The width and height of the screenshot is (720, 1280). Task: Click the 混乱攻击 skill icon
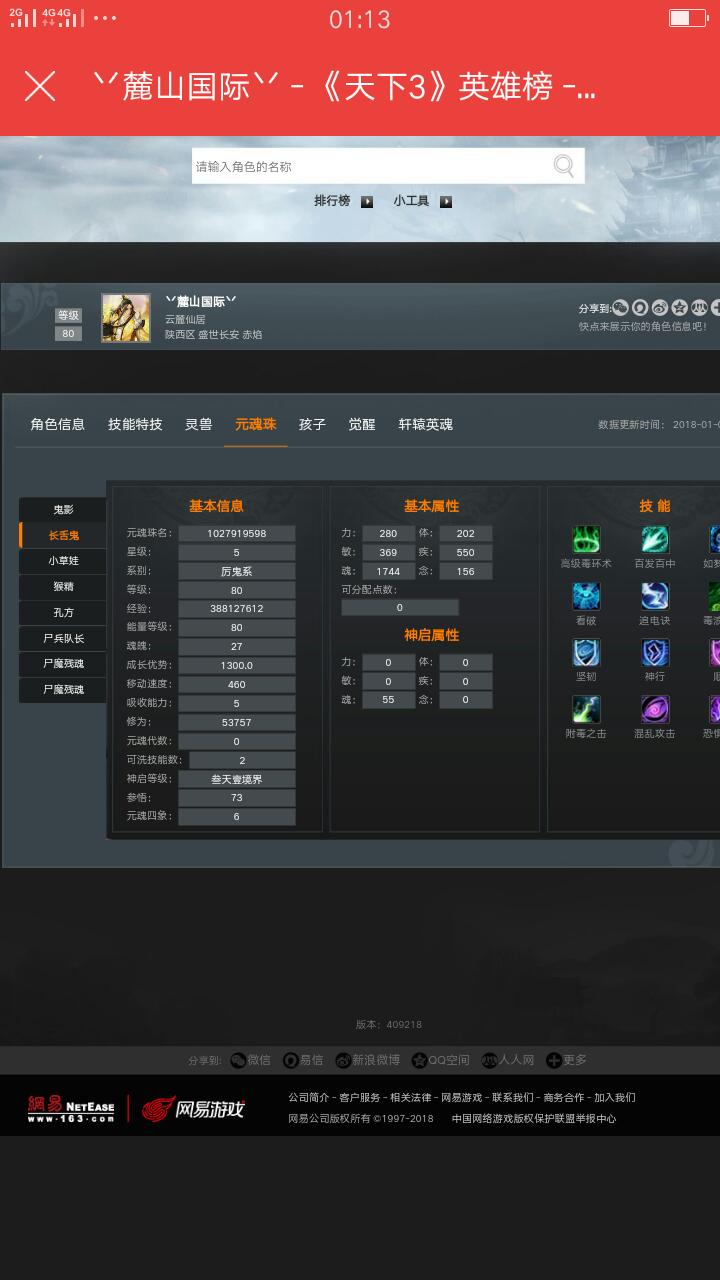(x=655, y=710)
